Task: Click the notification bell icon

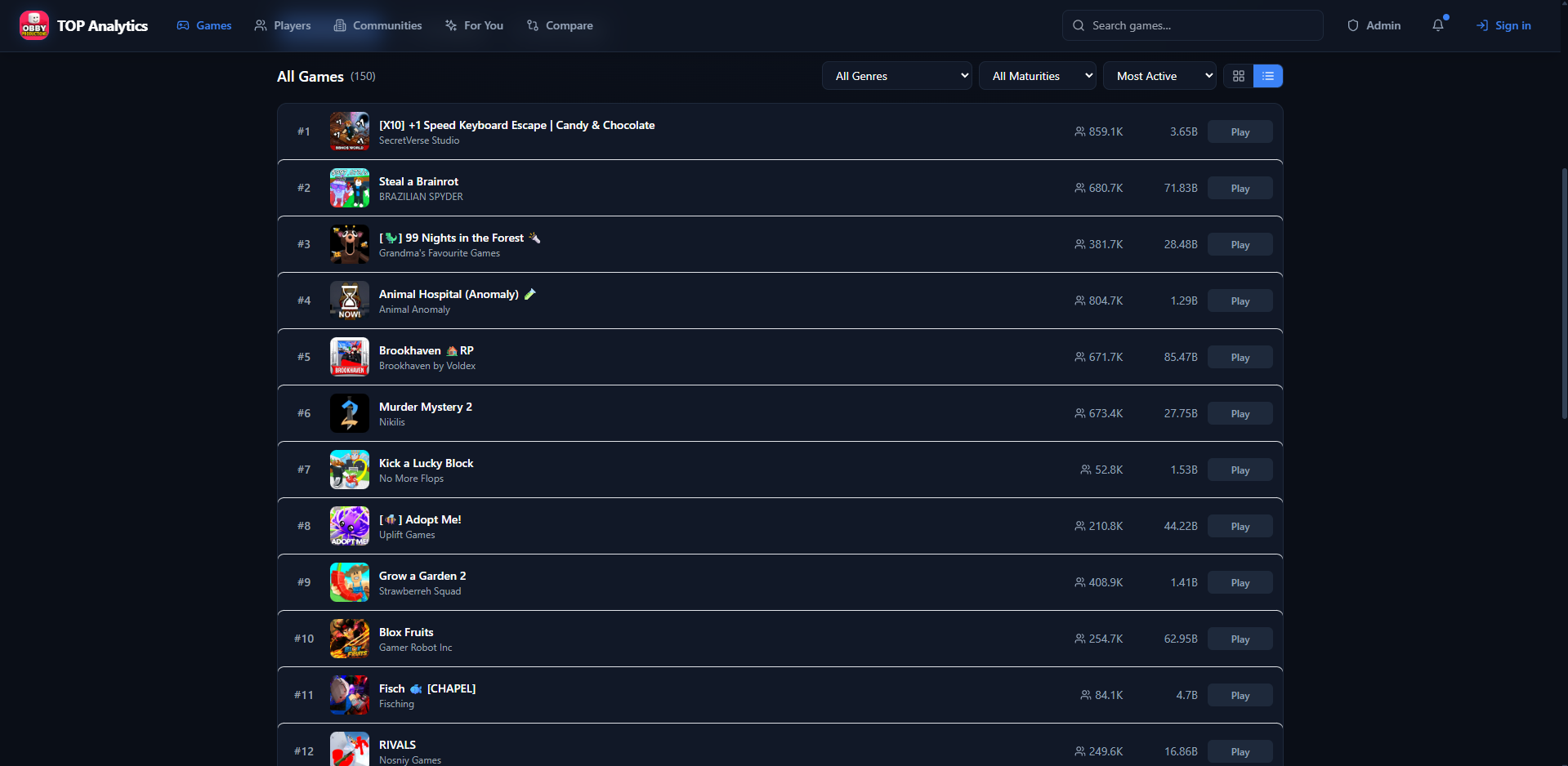Action: point(1438,25)
